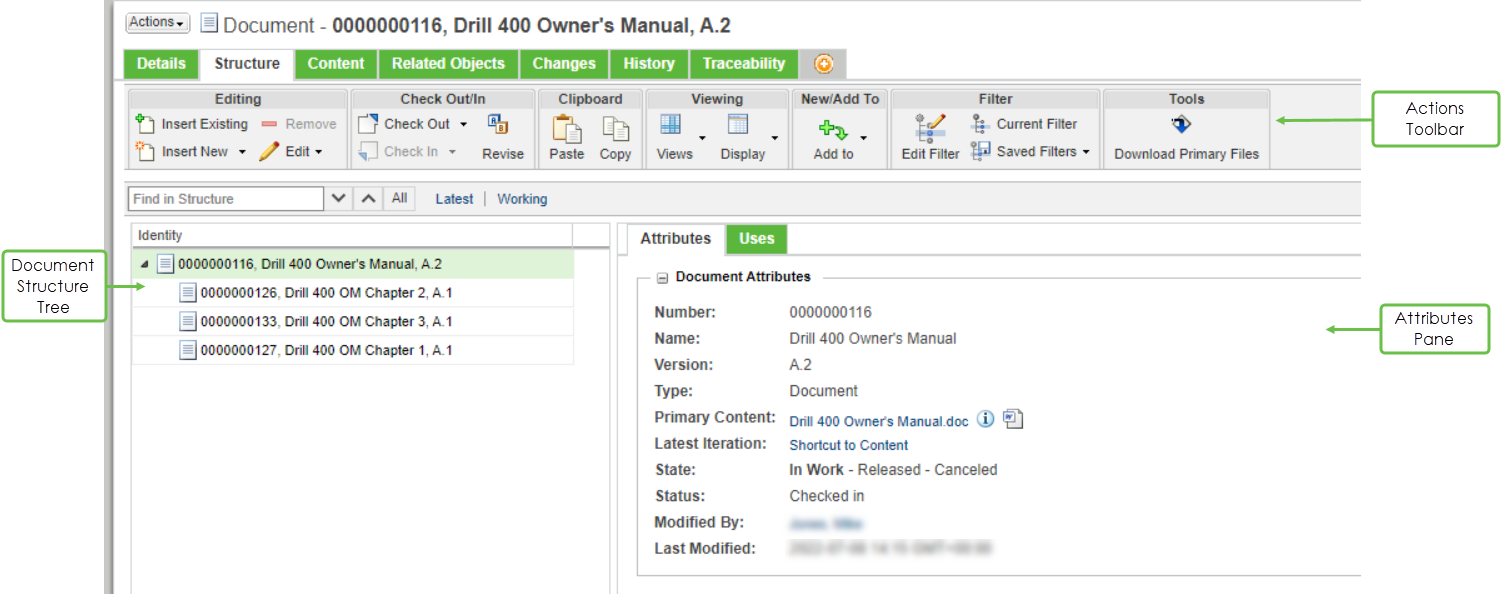1506x594 pixels.
Task: Click the Chapter 1 document icon
Action: 187,350
